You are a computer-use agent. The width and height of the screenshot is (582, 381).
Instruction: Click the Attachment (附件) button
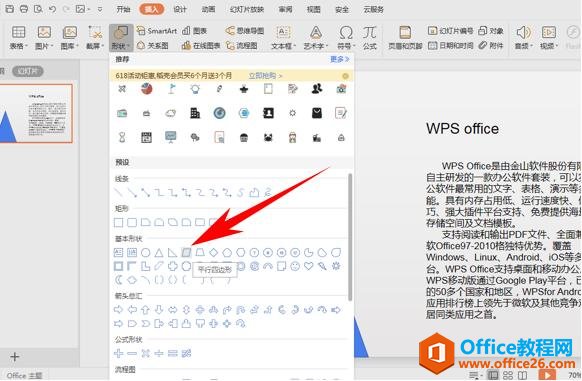click(x=491, y=45)
